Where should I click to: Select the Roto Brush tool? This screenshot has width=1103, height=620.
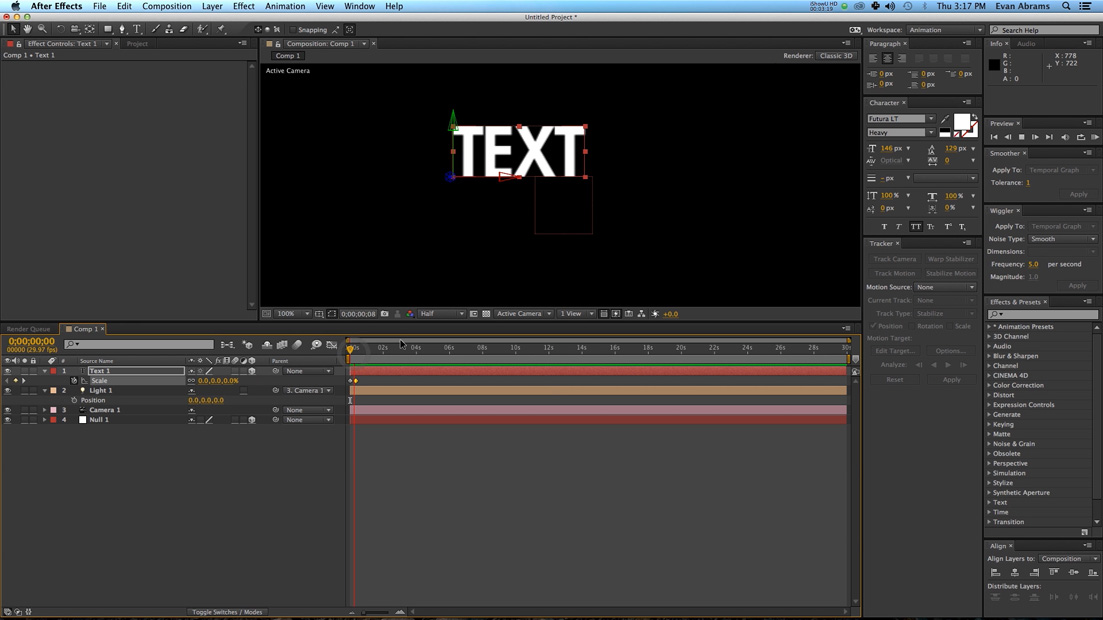tap(203, 30)
